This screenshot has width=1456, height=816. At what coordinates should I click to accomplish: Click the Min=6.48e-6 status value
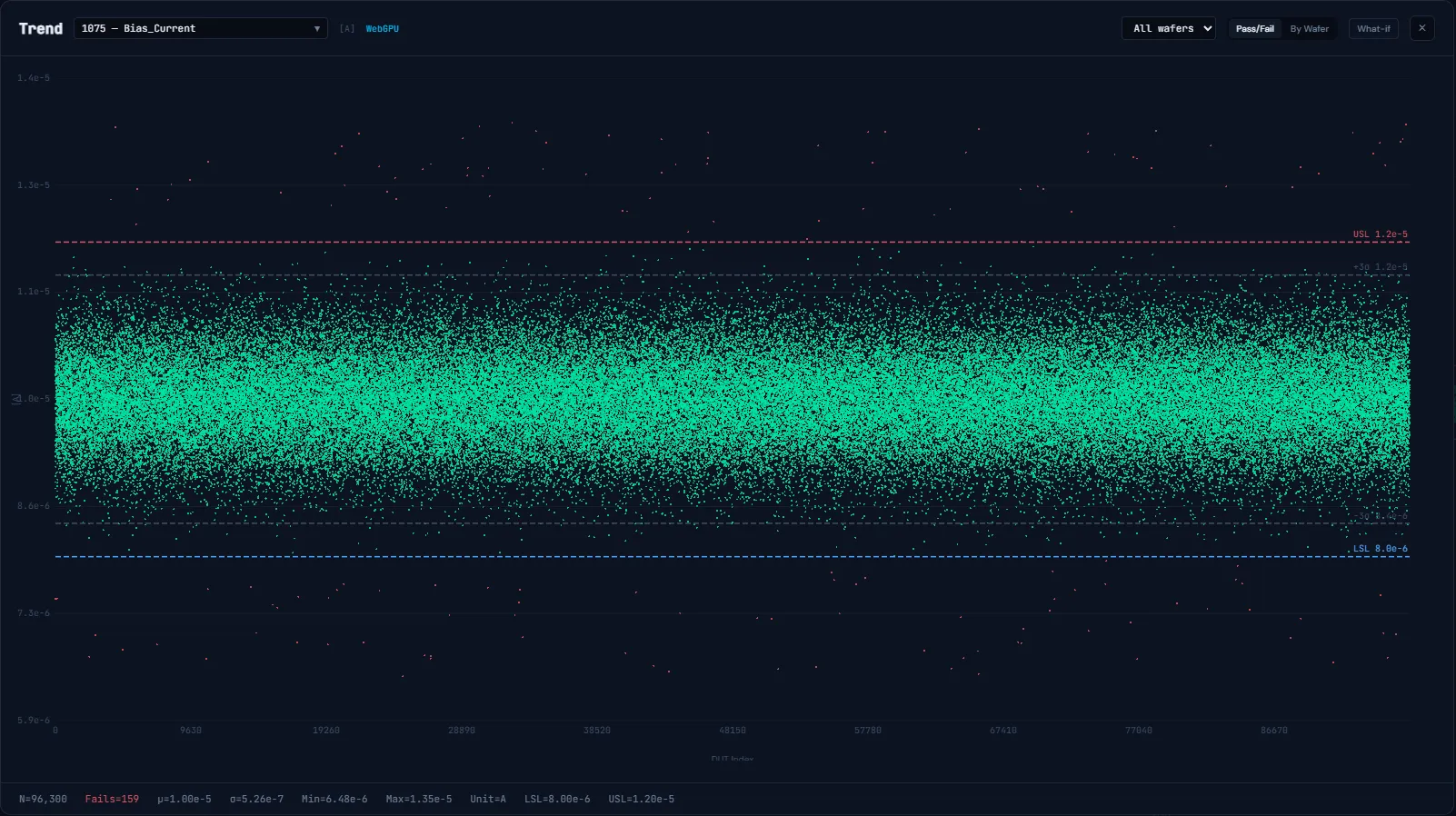[334, 800]
